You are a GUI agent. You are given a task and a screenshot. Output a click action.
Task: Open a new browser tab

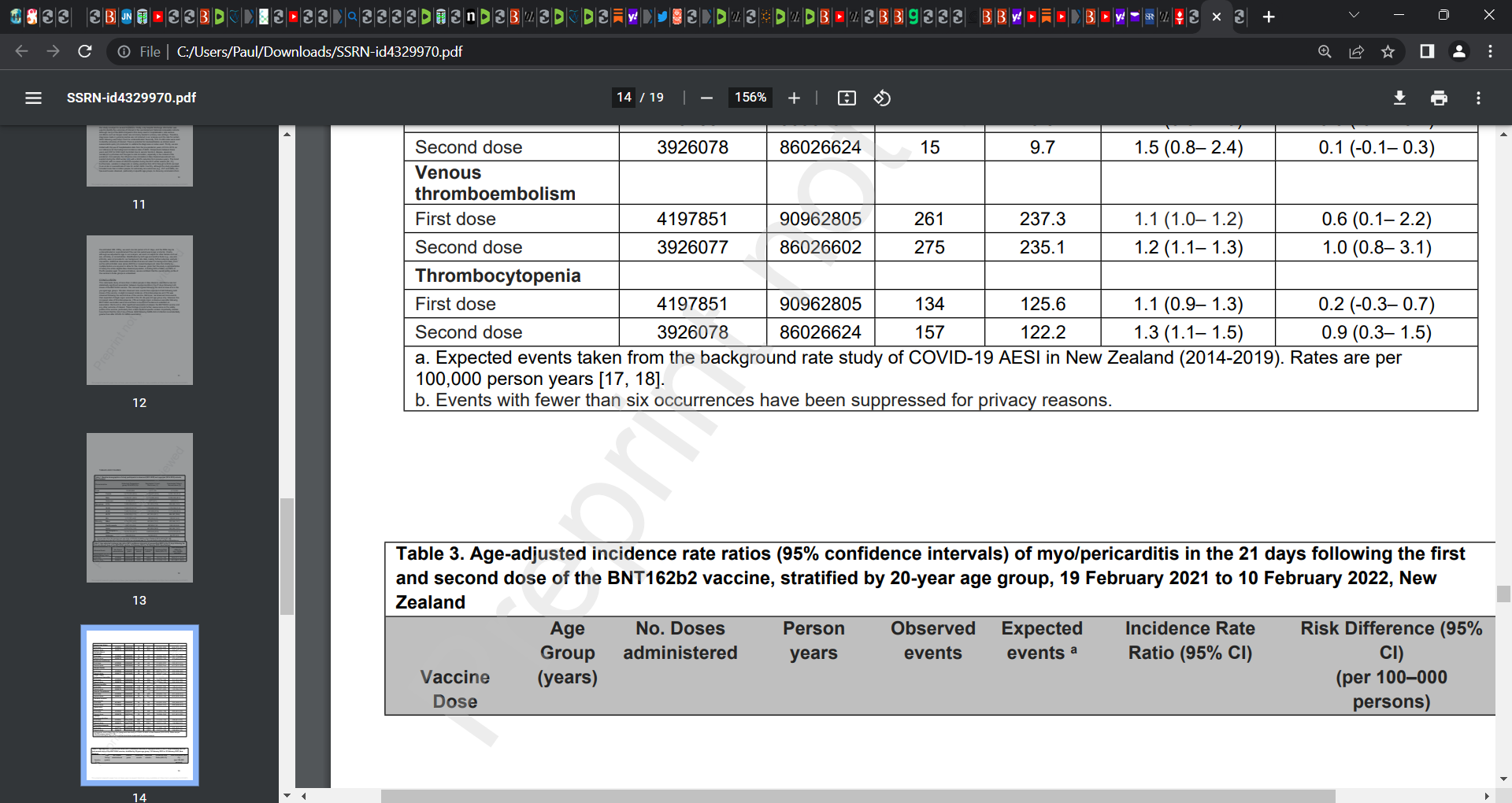click(x=1269, y=17)
